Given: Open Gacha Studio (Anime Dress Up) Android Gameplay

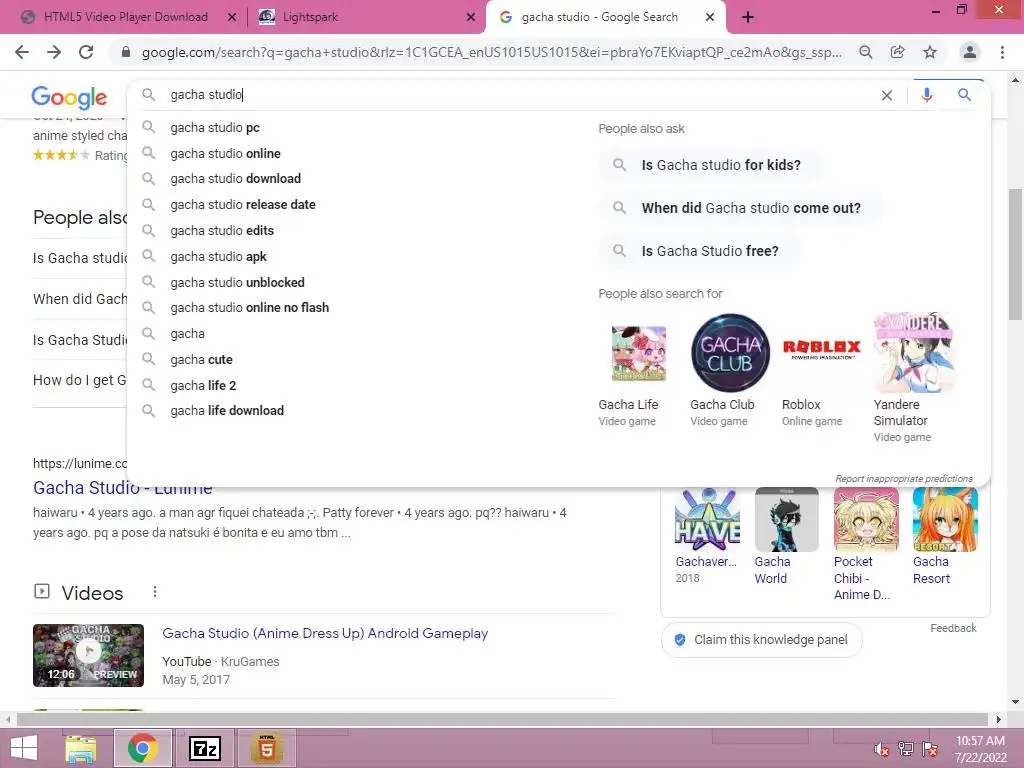Looking at the screenshot, I should 325,633.
